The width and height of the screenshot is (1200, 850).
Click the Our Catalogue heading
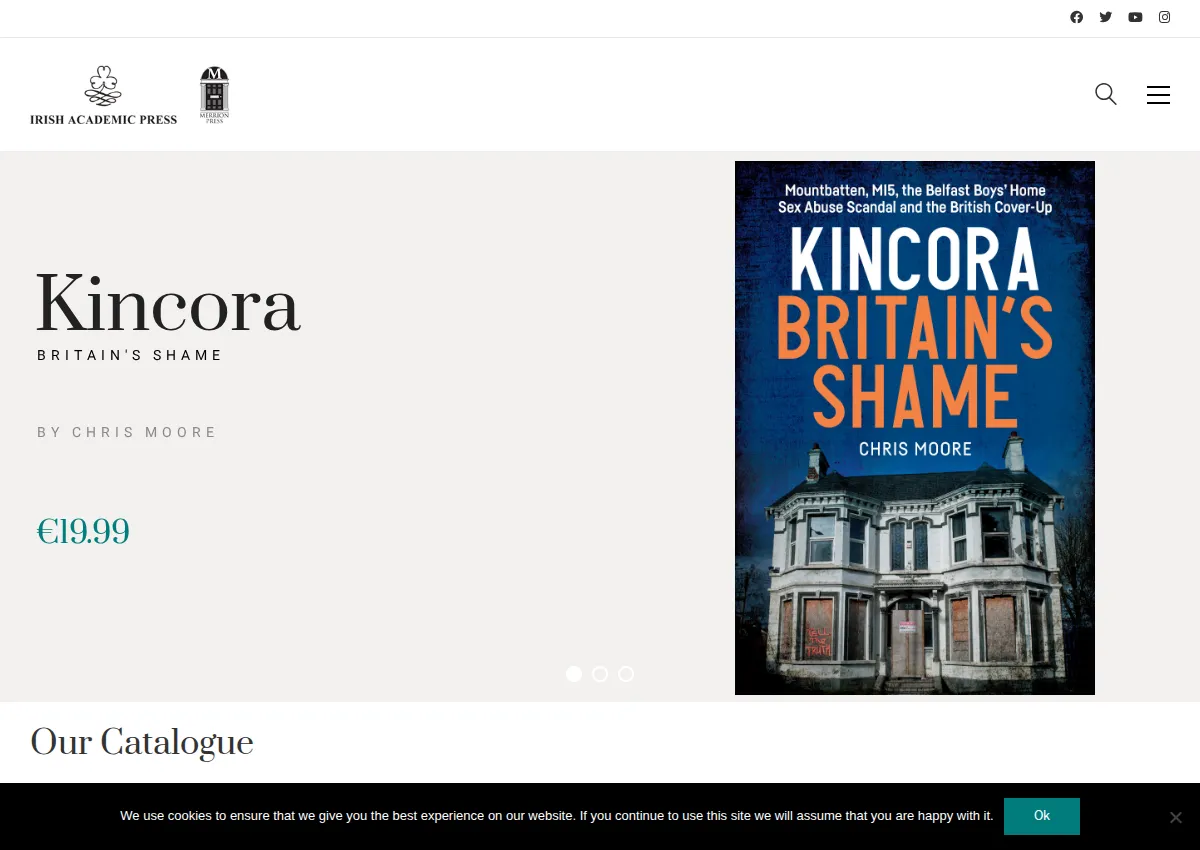142,743
